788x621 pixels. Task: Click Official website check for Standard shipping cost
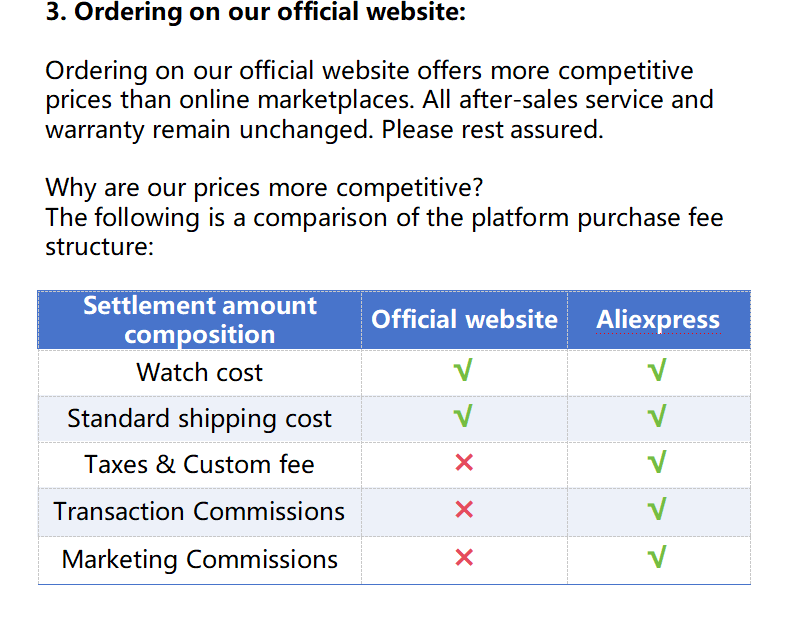(x=463, y=417)
